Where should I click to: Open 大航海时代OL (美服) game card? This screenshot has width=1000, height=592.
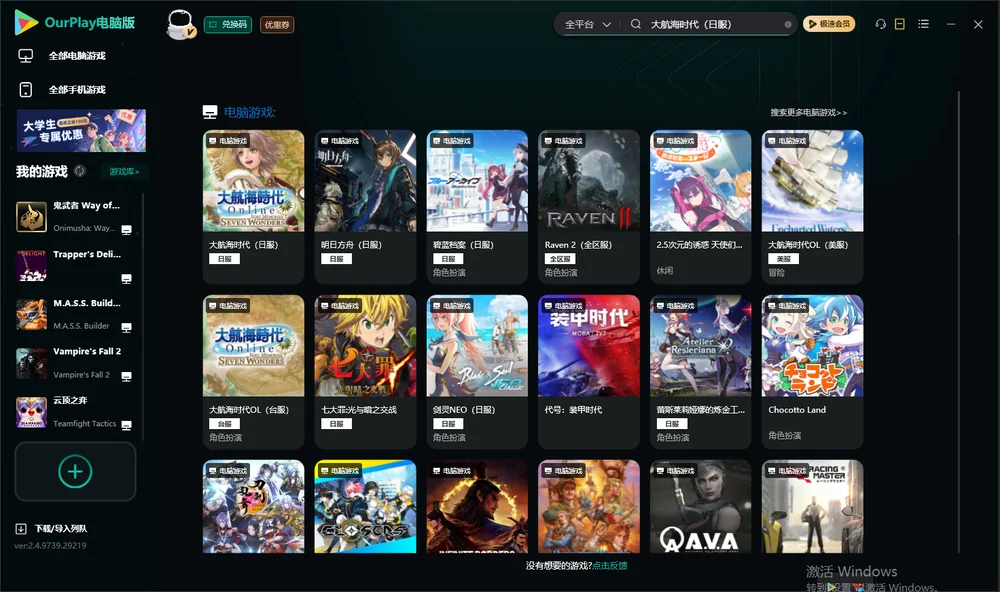(812, 206)
